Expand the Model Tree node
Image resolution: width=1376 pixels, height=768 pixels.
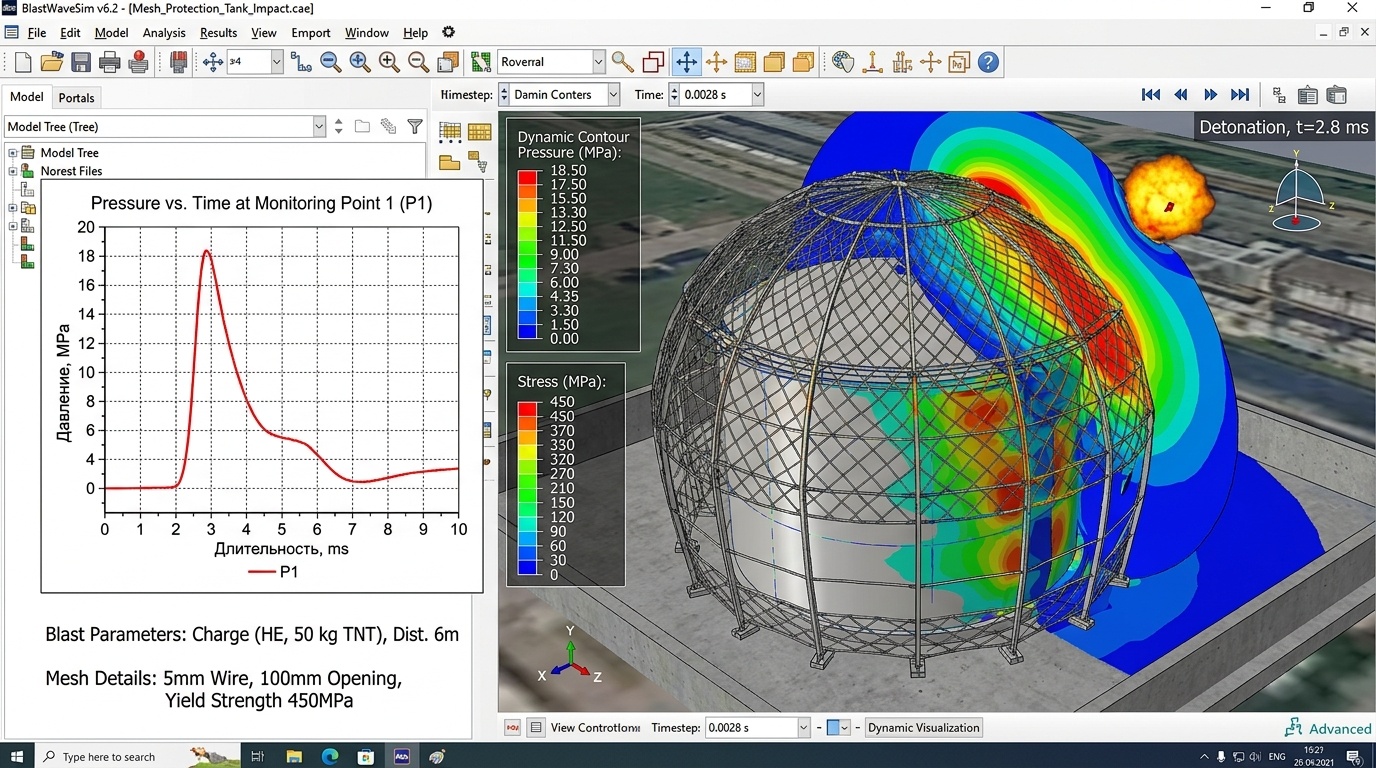[x=13, y=153]
